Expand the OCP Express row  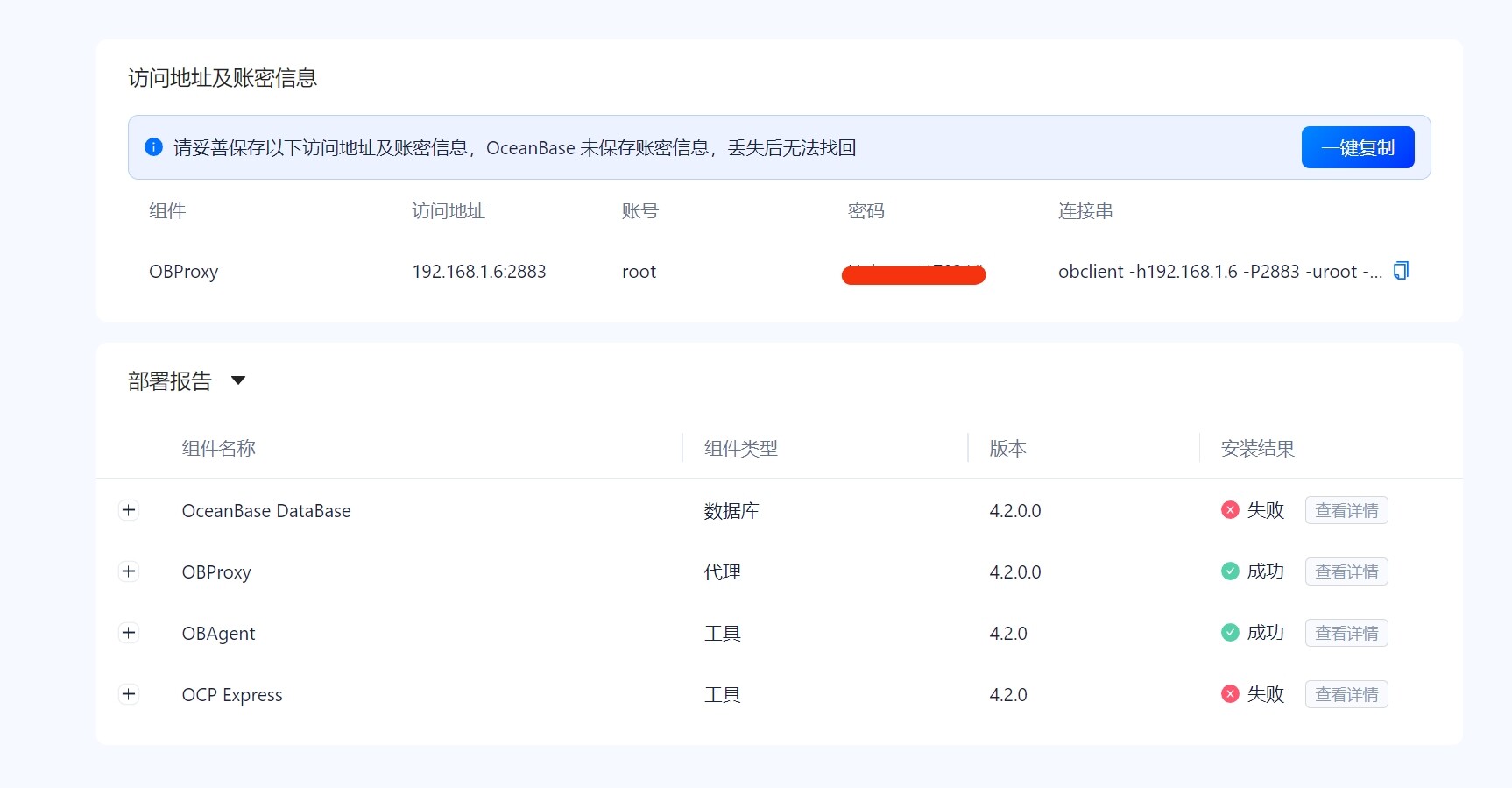tap(129, 694)
